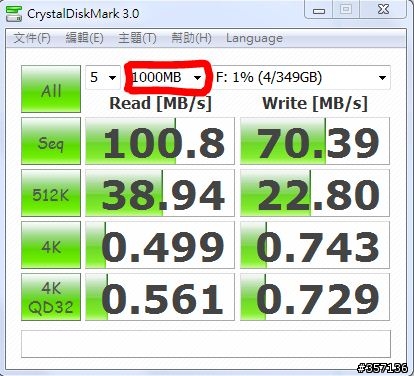The image size is (414, 376).
Task: Click the Write [MB/s] column header
Action: (315, 103)
